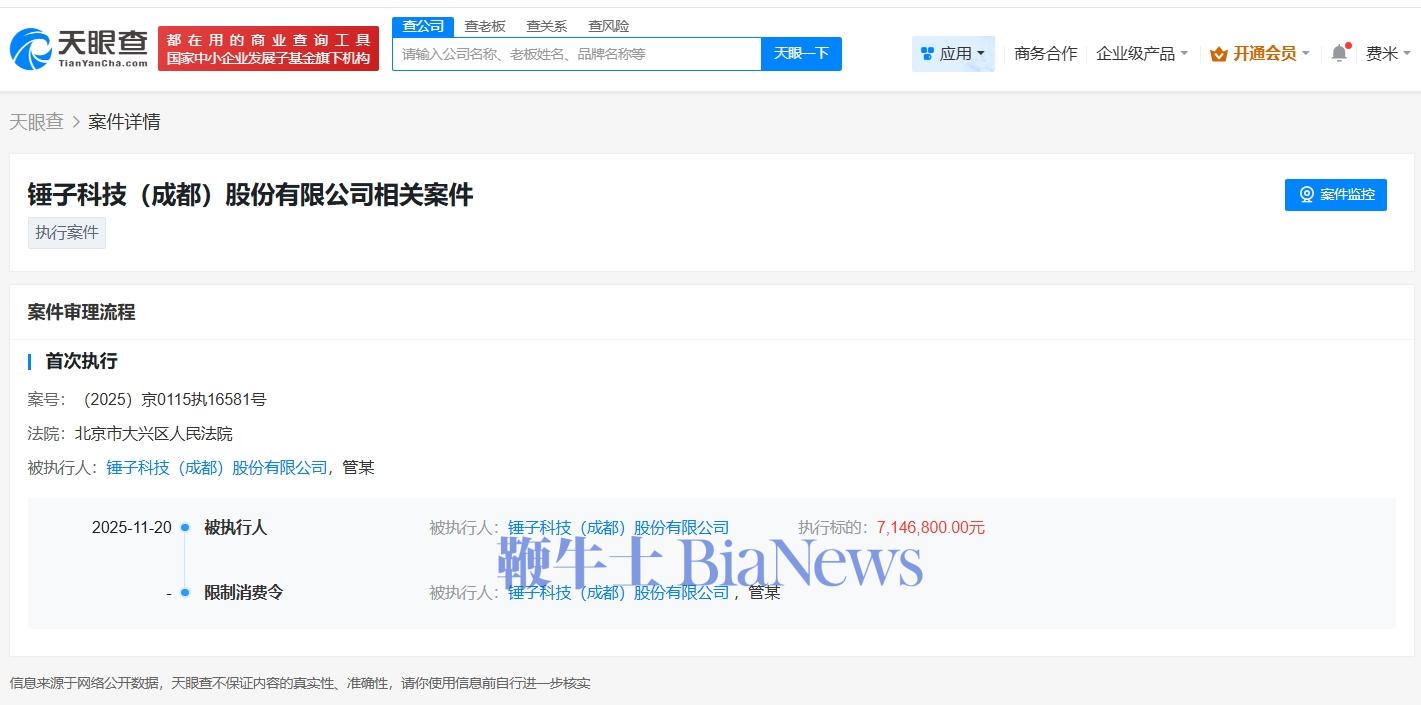Click the company name search input field
The image size is (1421, 705).
coord(576,54)
